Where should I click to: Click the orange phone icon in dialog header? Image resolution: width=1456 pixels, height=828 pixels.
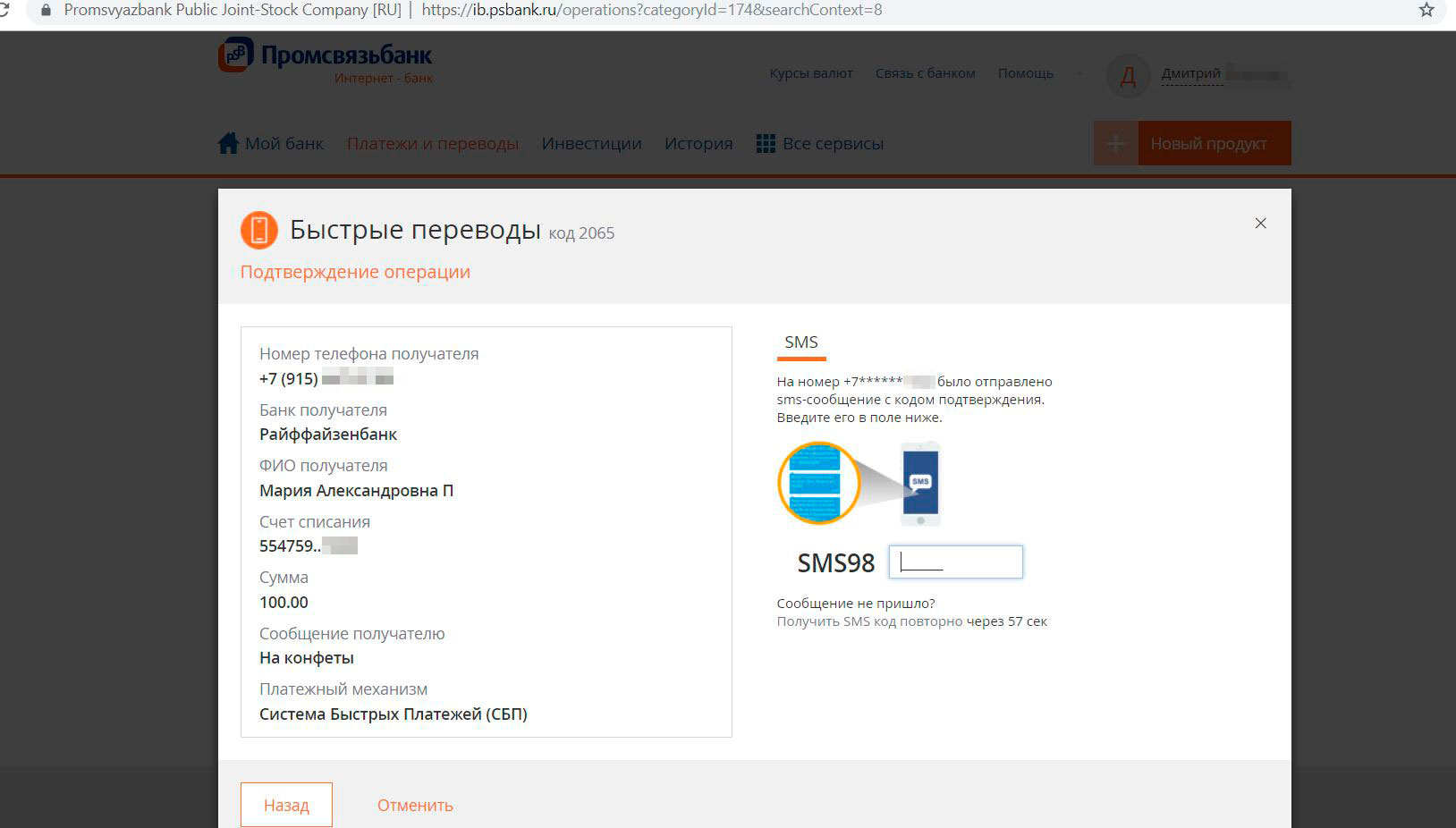pyautogui.click(x=259, y=230)
